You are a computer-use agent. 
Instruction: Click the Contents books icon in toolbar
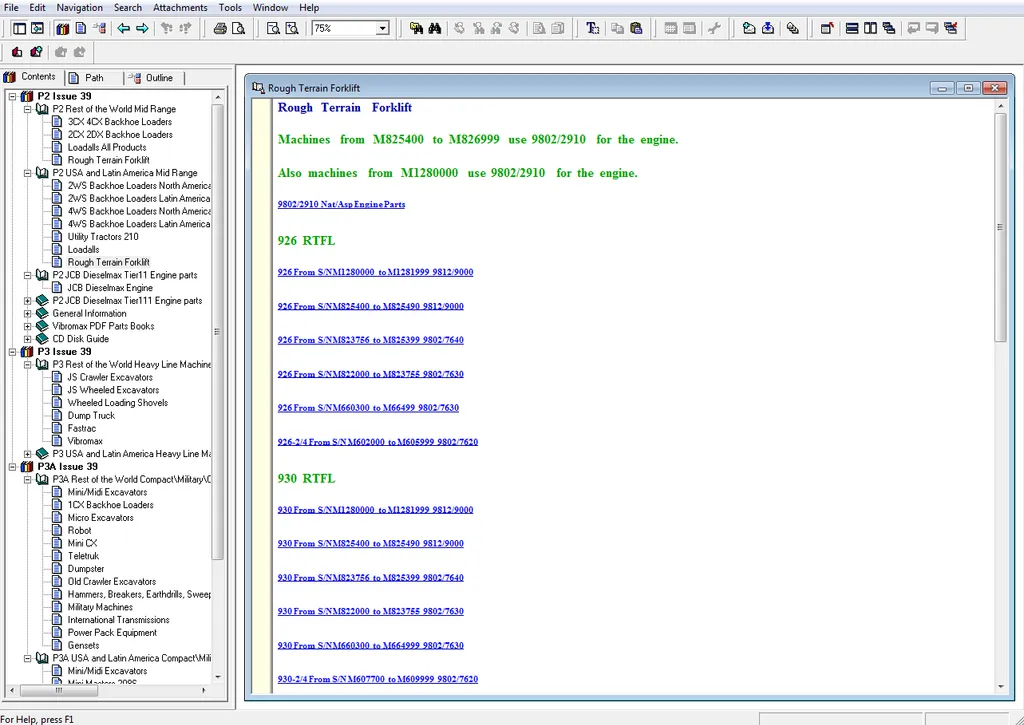coord(63,28)
